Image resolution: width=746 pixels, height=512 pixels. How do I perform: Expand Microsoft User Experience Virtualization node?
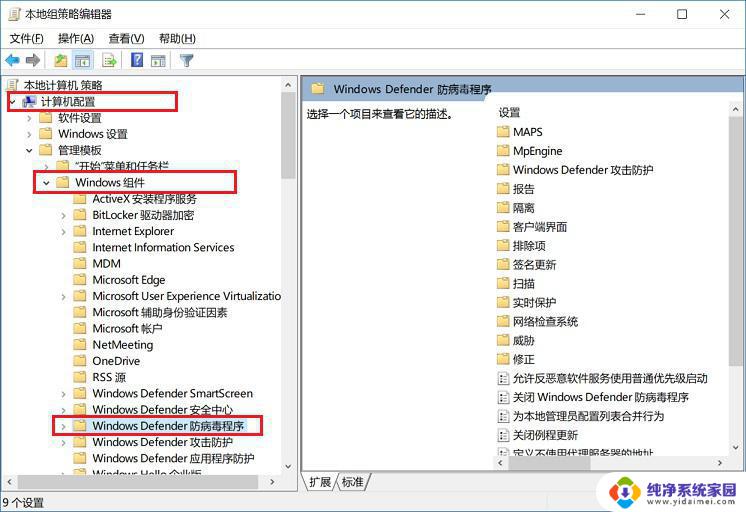[x=63, y=296]
